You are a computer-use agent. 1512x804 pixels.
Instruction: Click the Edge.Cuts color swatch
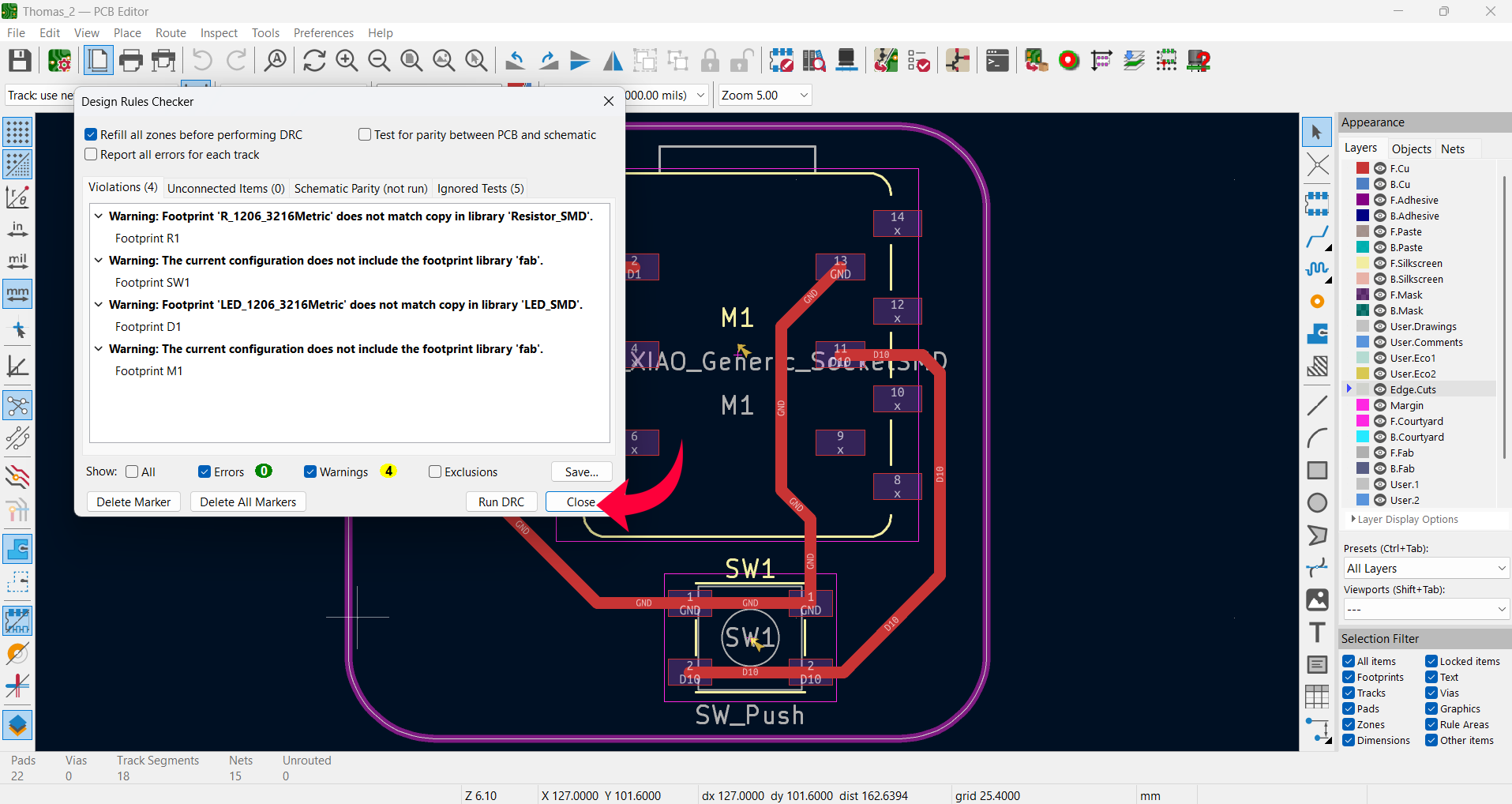[1363, 389]
